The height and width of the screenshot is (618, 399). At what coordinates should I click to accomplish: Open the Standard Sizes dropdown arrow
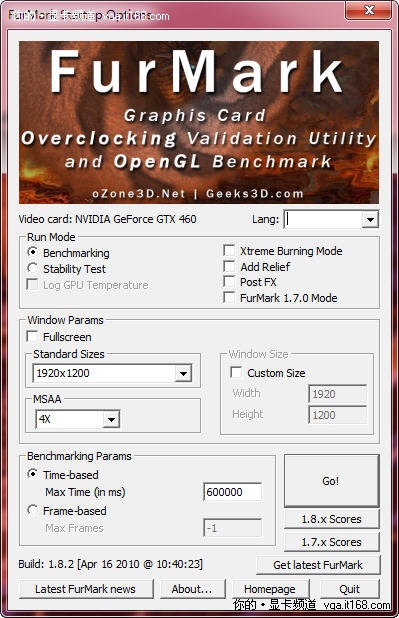[x=183, y=373]
